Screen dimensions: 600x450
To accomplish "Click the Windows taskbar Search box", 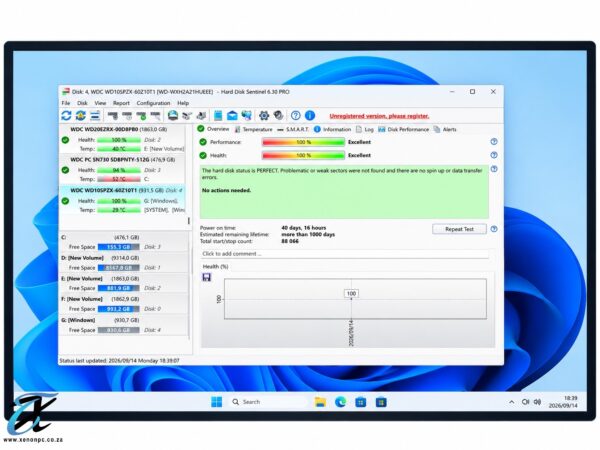I will pyautogui.click(x=269, y=402).
